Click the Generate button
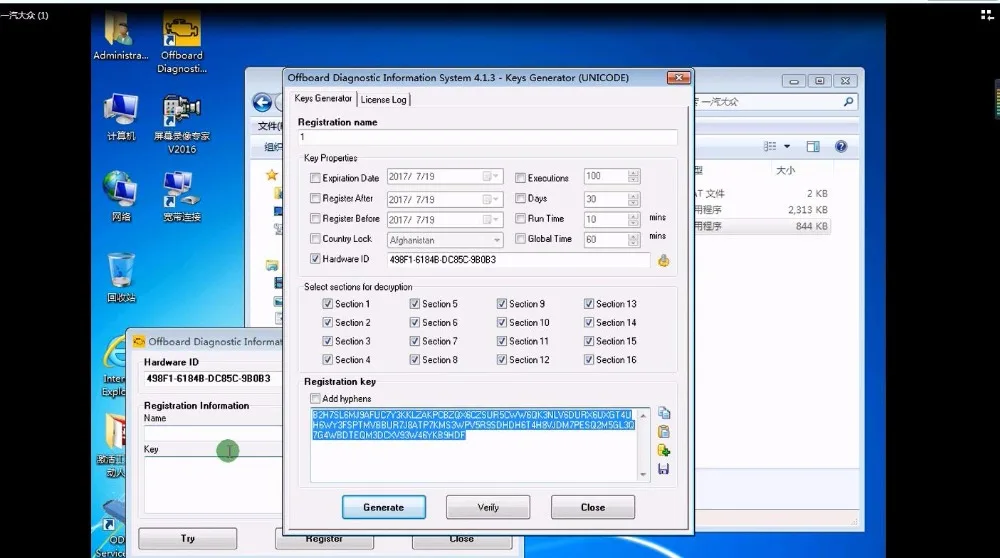 tap(383, 508)
